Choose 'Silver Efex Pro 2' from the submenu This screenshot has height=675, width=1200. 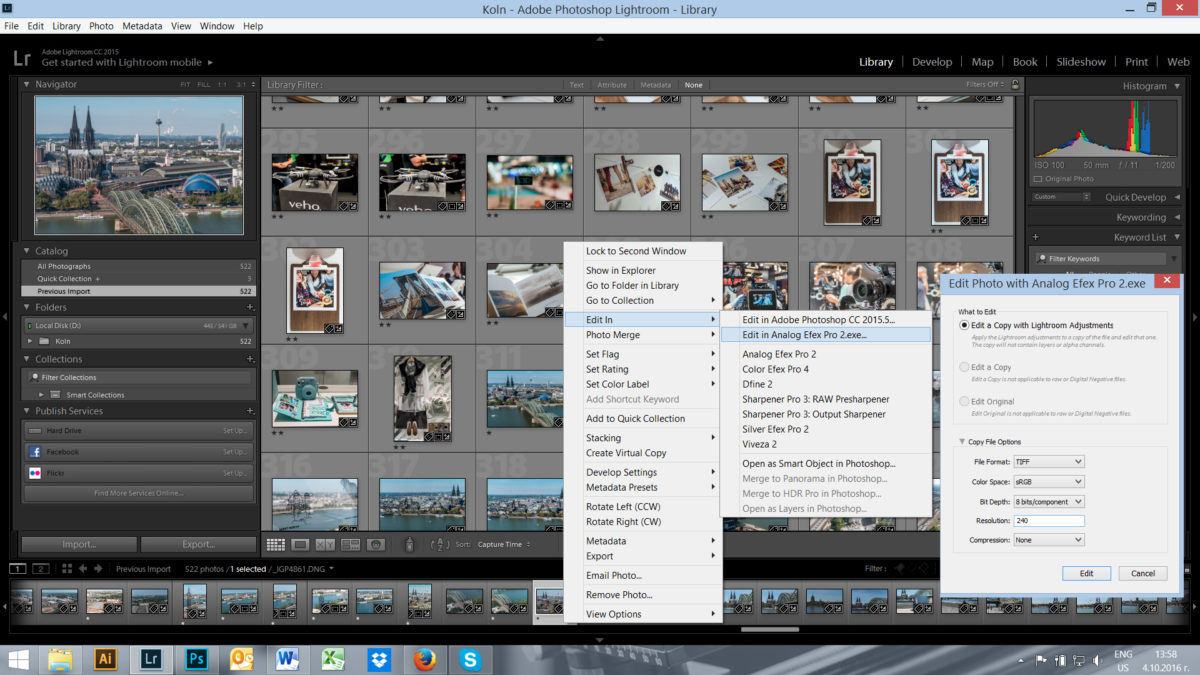point(775,429)
